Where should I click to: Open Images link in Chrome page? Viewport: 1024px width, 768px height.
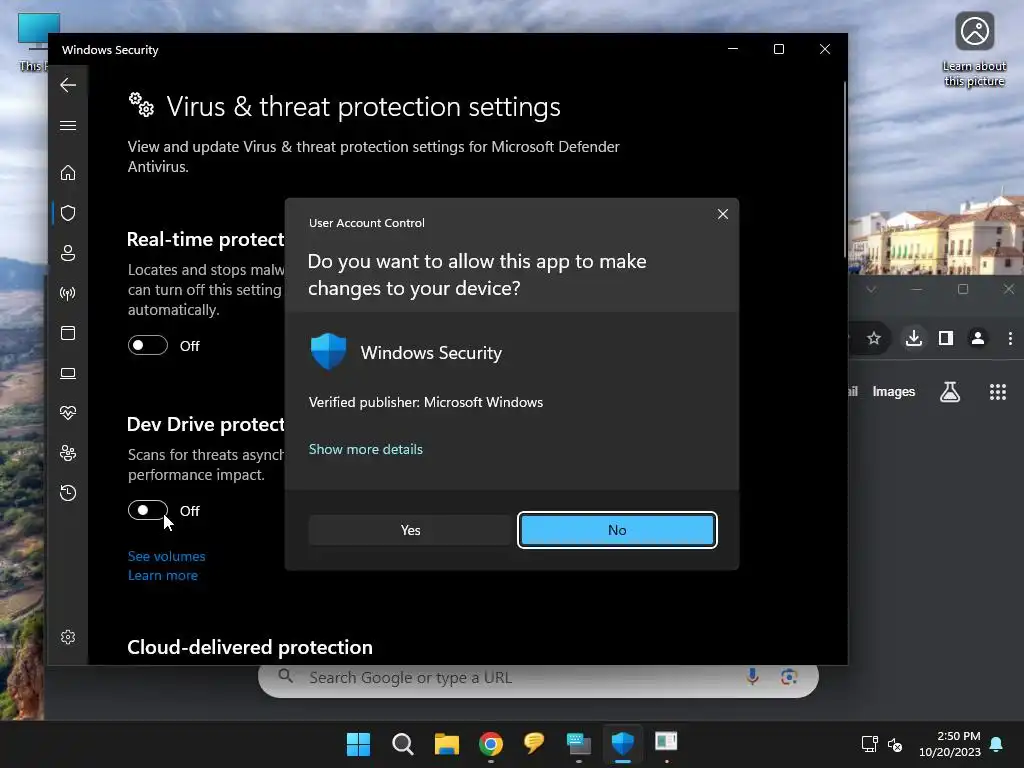(893, 392)
